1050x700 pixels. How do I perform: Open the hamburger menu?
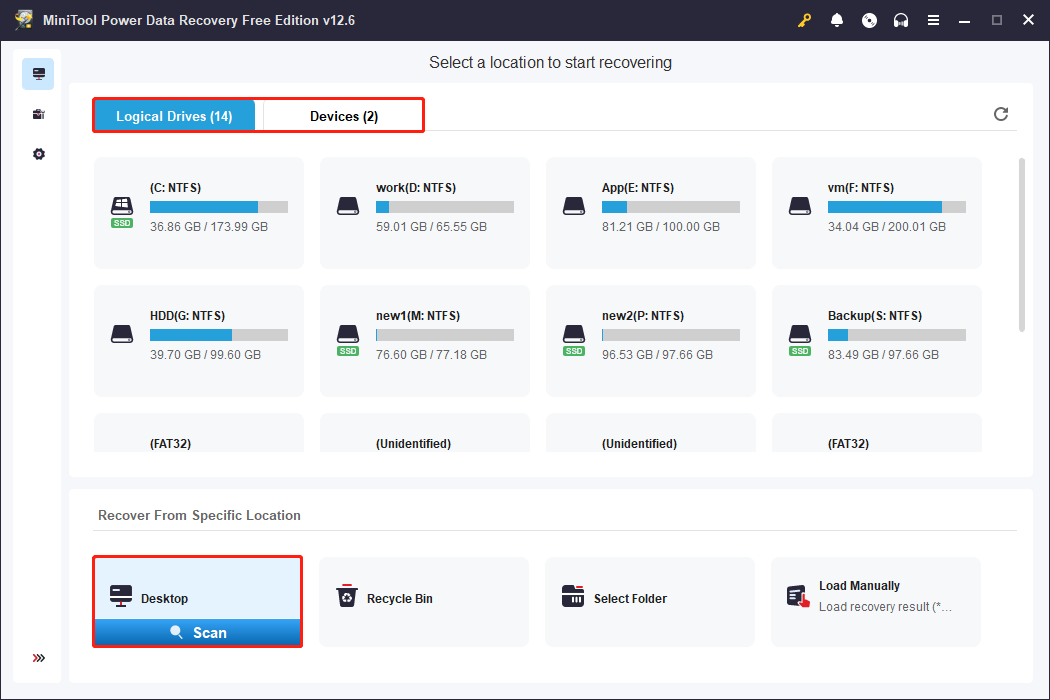click(933, 20)
